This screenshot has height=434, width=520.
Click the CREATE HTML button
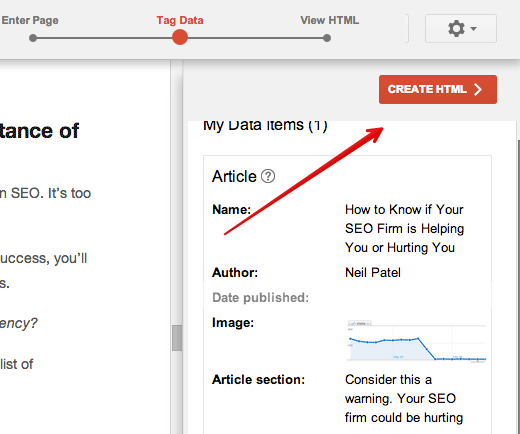438,90
